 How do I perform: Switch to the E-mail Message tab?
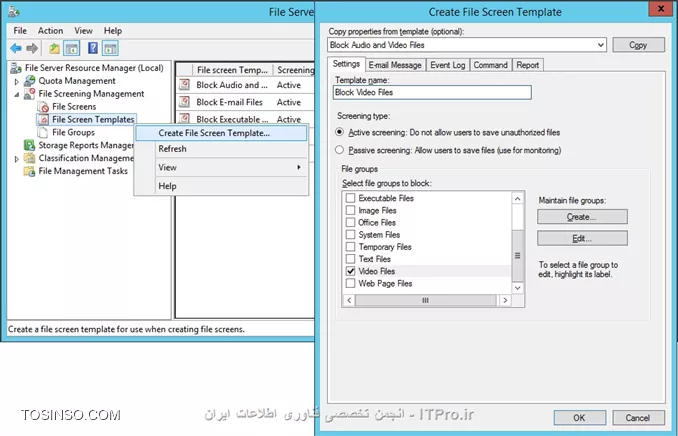pyautogui.click(x=395, y=65)
